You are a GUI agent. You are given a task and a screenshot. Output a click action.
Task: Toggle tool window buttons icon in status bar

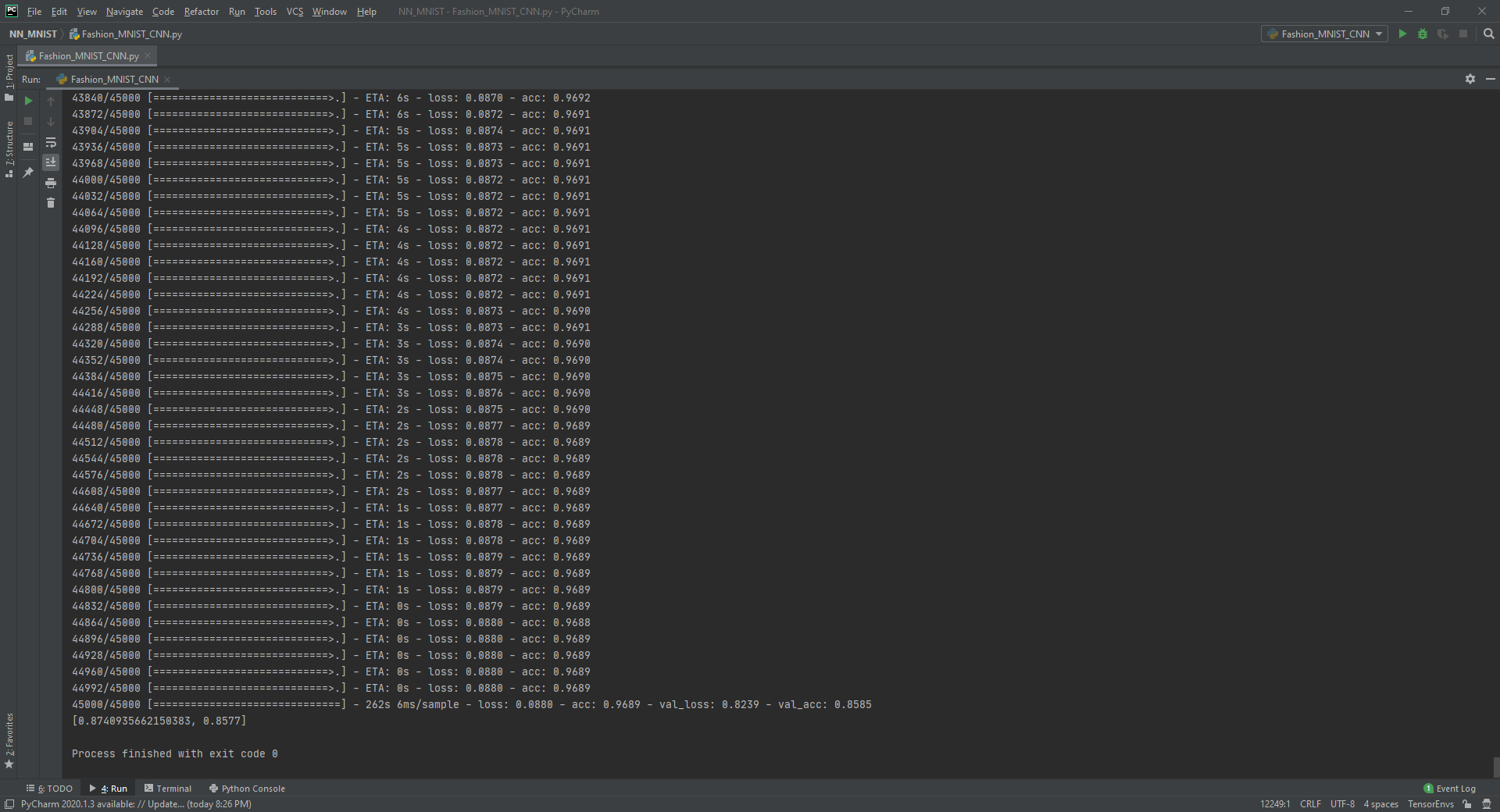pos(9,804)
